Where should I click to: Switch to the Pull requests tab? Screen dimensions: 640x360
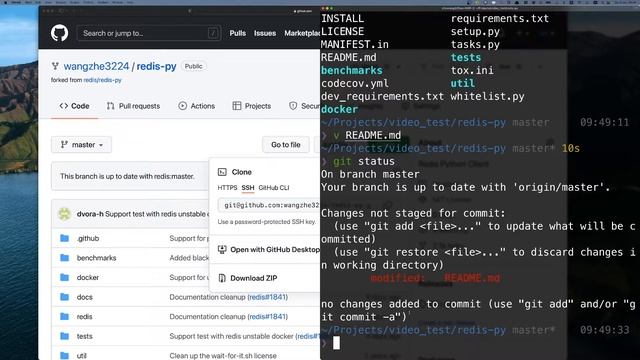point(133,106)
